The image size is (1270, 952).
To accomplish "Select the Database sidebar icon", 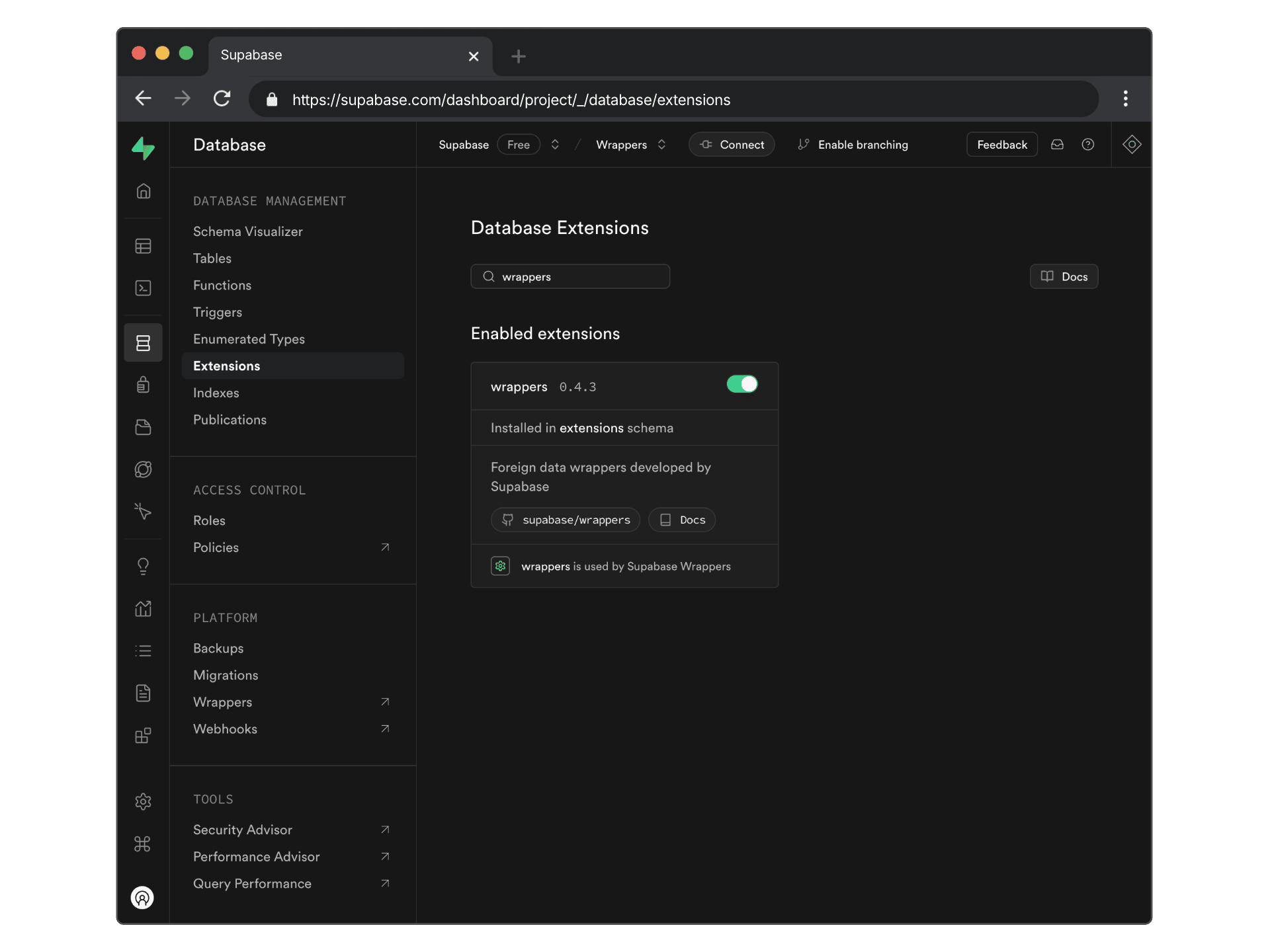I will [x=144, y=343].
